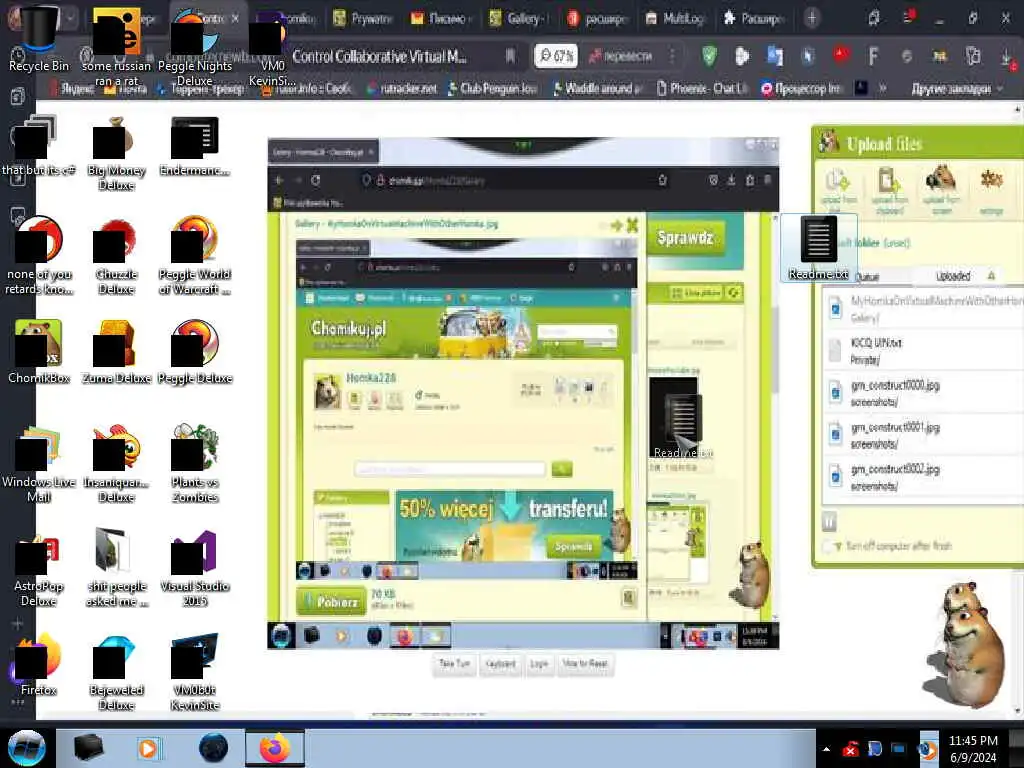Open Firefox desktop shortcut
1024x768 pixels.
pos(38,664)
